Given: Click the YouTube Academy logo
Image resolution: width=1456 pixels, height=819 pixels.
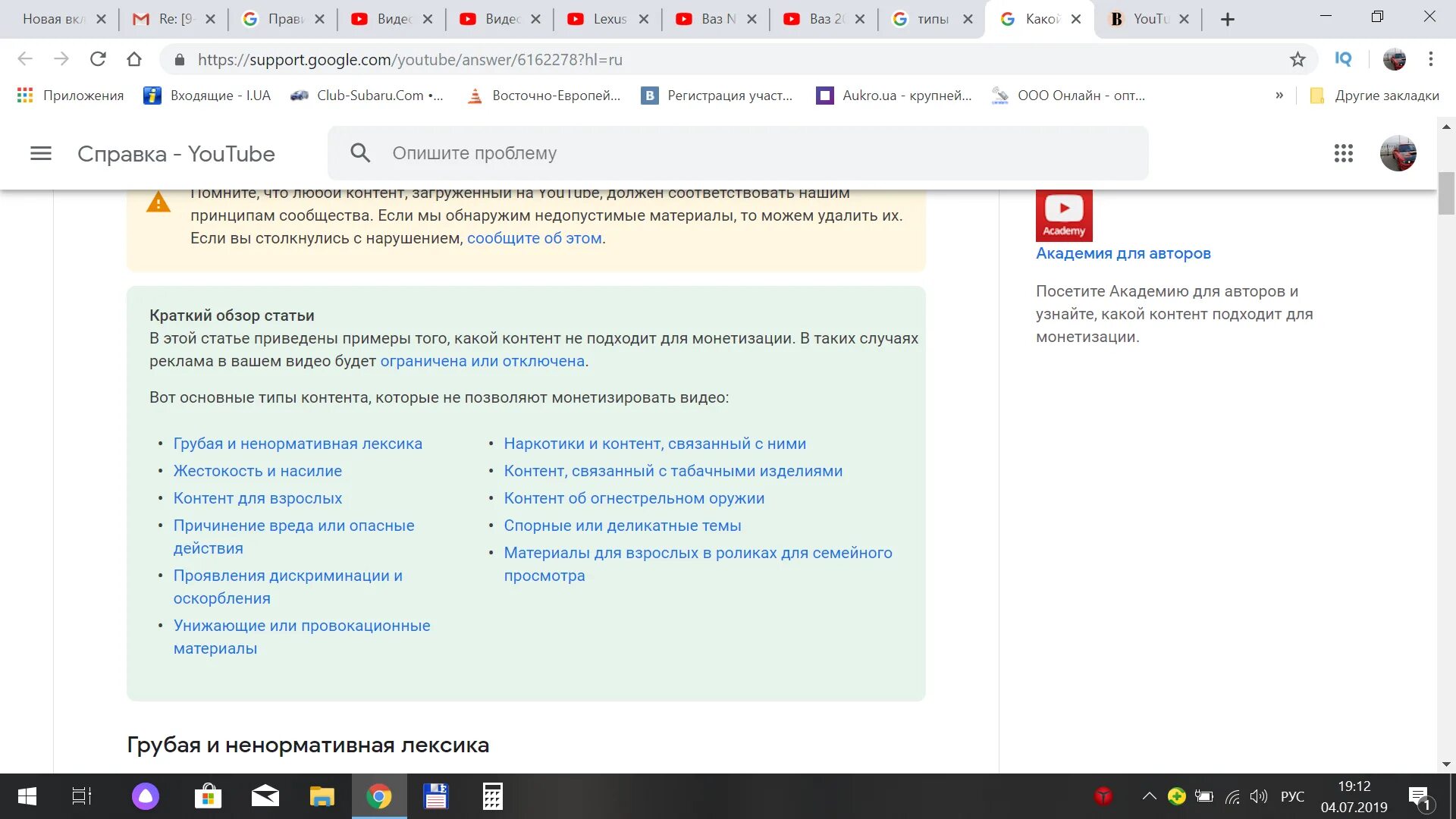Looking at the screenshot, I should (x=1064, y=215).
